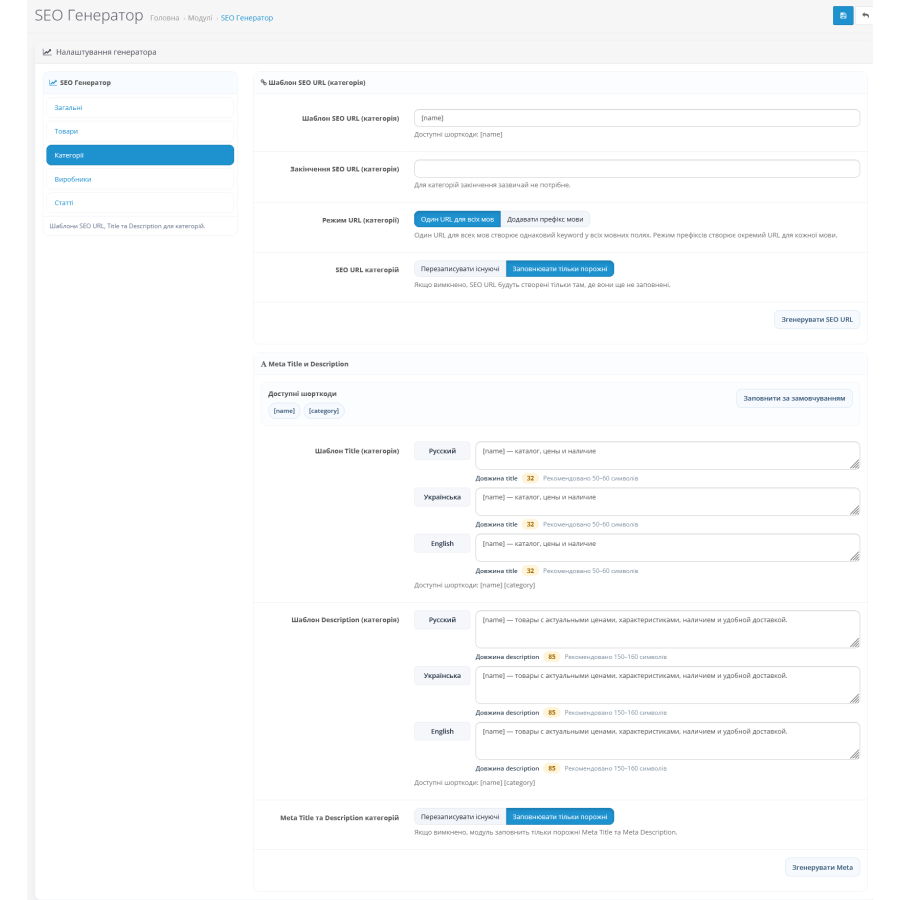The width and height of the screenshot is (900, 900).
Task: Choose Перезаписувати існуючі for Meta Title та Description
Action: pyautogui.click(x=460, y=816)
